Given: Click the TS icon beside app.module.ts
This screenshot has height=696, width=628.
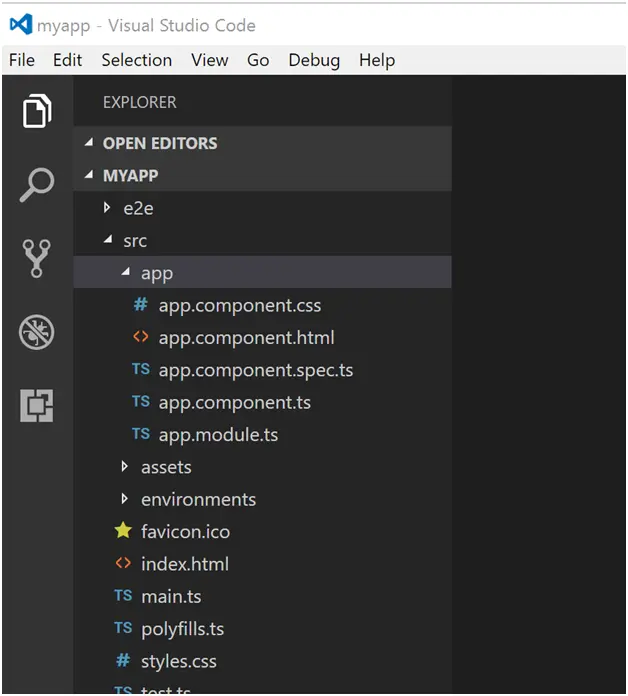Looking at the screenshot, I should [141, 434].
